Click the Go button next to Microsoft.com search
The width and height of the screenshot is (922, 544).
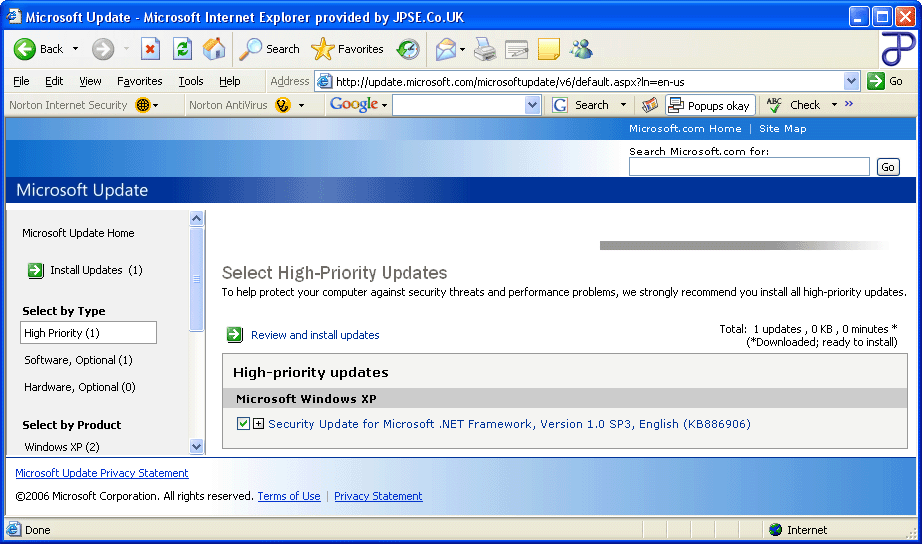click(888, 167)
